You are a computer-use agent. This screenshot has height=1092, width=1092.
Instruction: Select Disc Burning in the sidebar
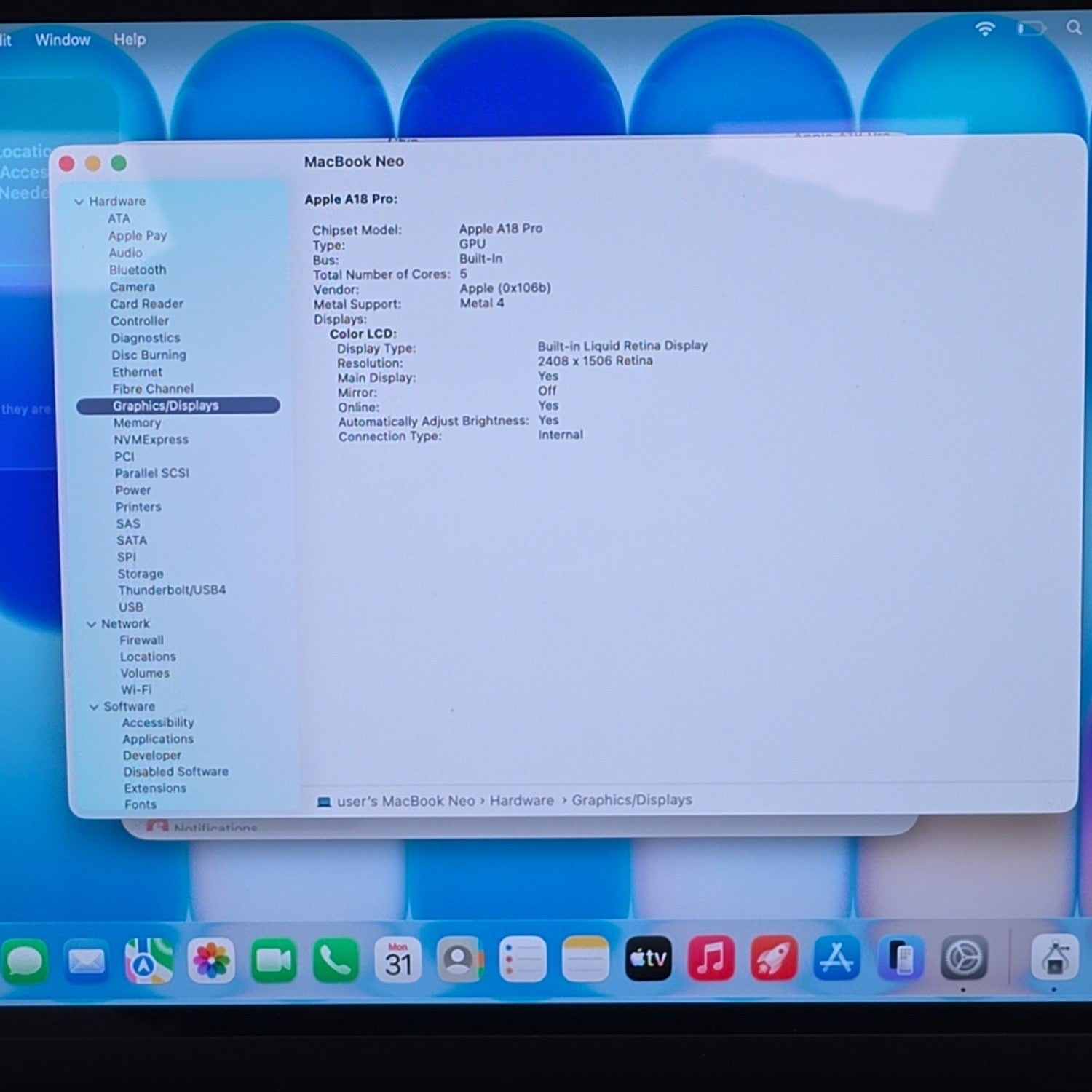point(149,355)
